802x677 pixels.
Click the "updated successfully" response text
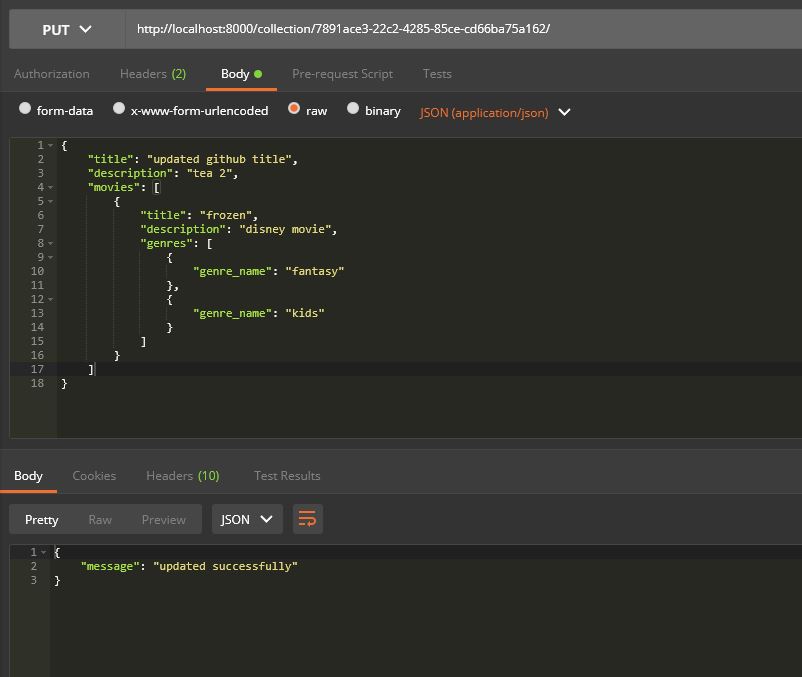click(x=225, y=566)
